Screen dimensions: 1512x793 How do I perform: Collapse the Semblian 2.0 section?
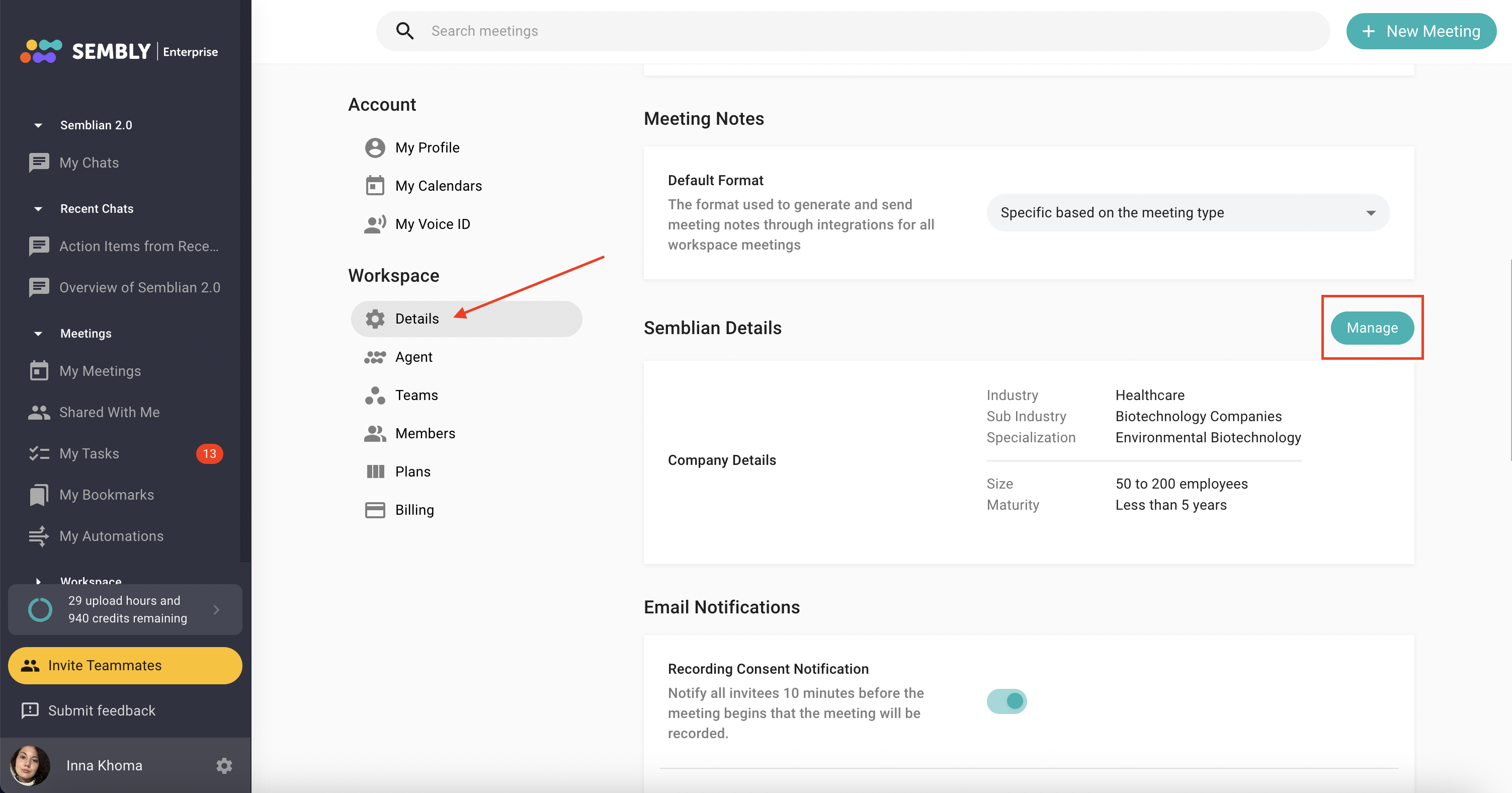click(x=38, y=125)
